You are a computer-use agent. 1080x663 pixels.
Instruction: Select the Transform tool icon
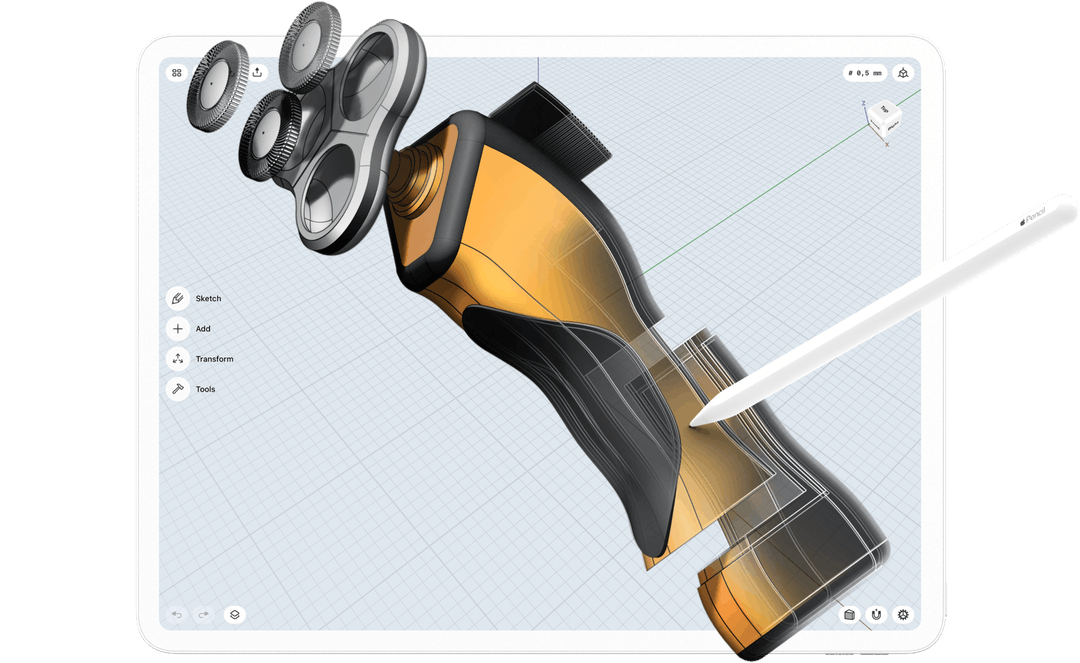click(177, 358)
